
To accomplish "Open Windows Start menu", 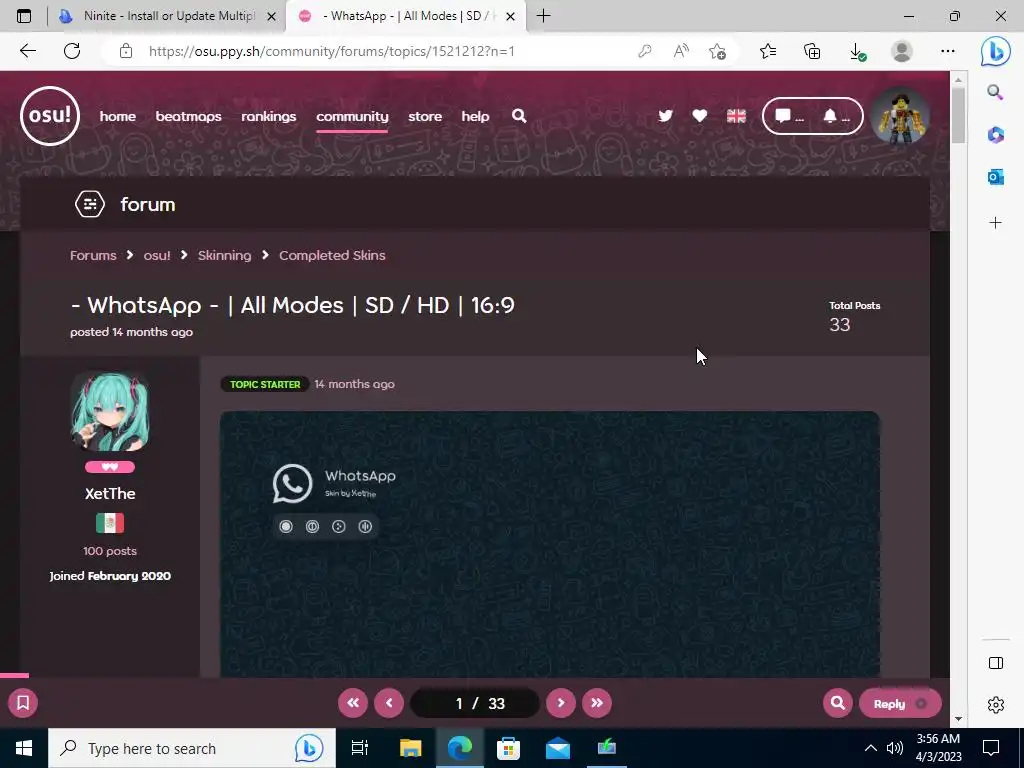I will [24, 748].
